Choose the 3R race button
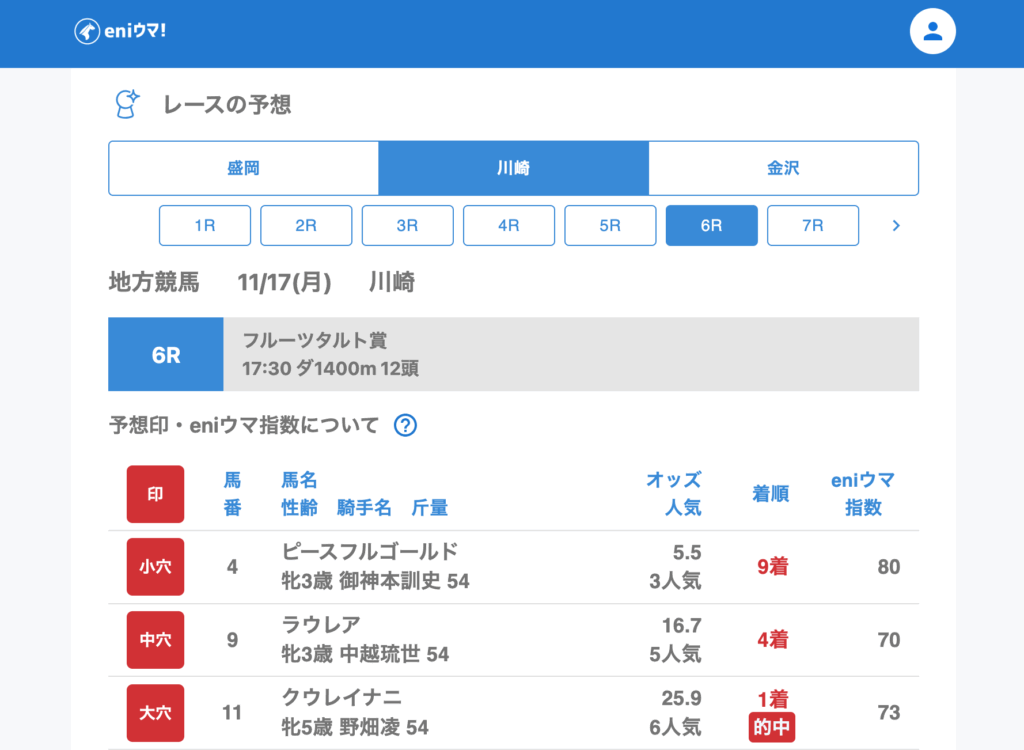 (407, 225)
